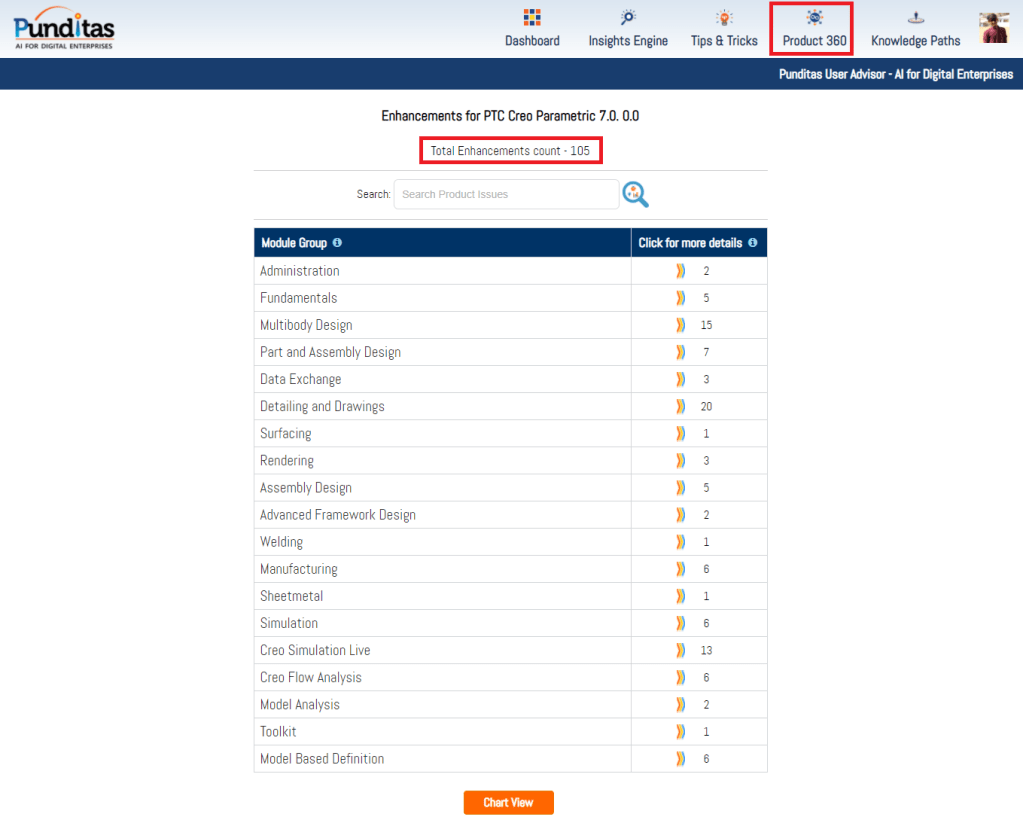Open the Dashboard menu label
The width and height of the screenshot is (1023, 826).
coord(532,41)
